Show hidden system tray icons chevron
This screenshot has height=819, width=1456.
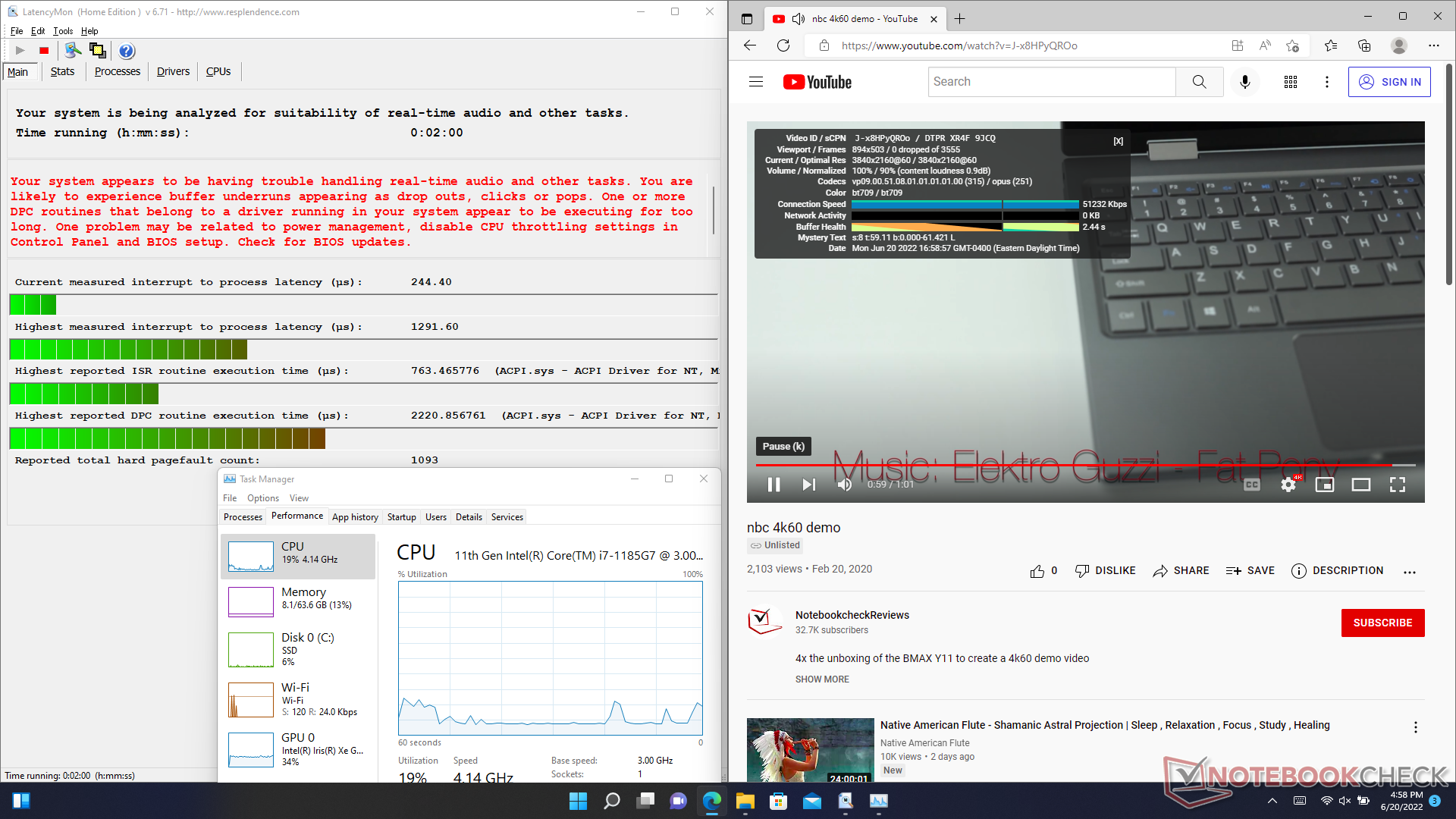[1272, 801]
